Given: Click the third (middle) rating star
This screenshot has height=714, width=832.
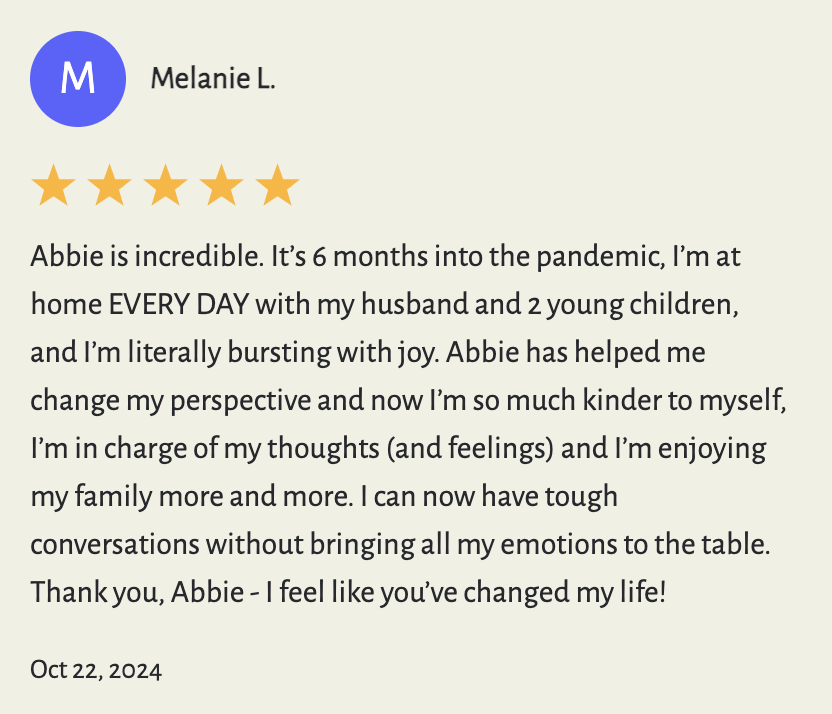Looking at the screenshot, I should 165,187.
